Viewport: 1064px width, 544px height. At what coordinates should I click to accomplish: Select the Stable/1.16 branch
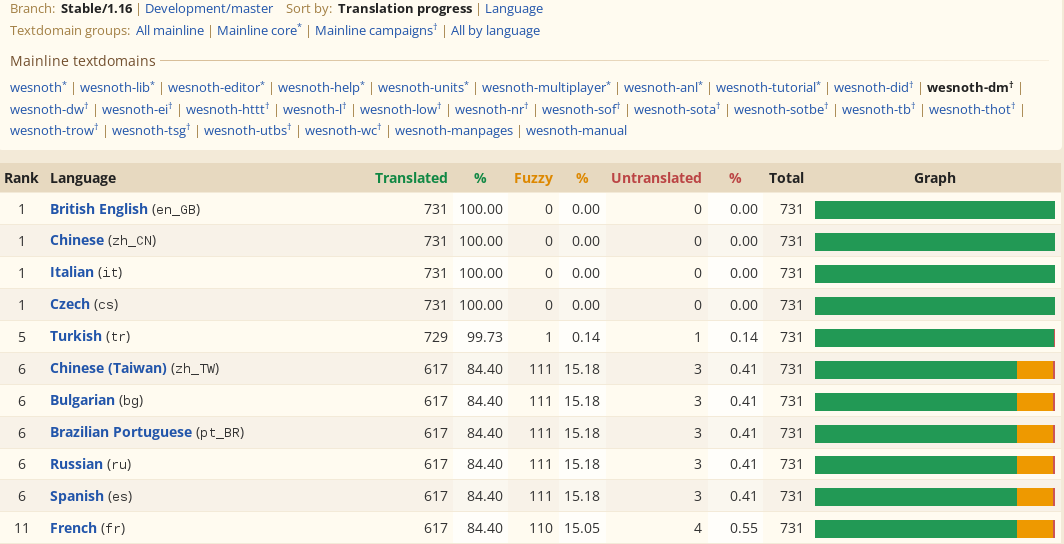coord(96,9)
